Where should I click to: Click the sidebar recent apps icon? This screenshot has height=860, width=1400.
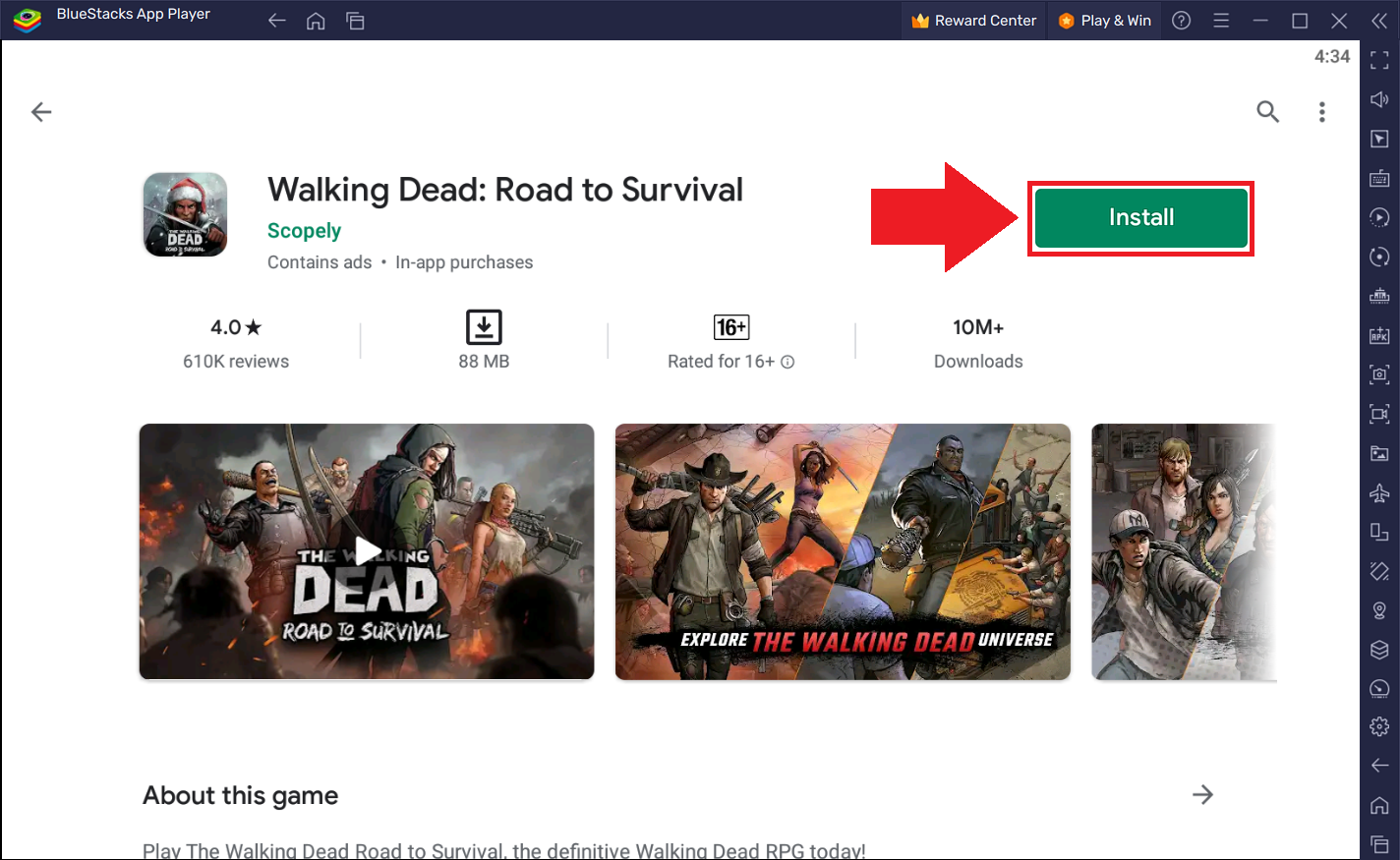tap(1379, 844)
